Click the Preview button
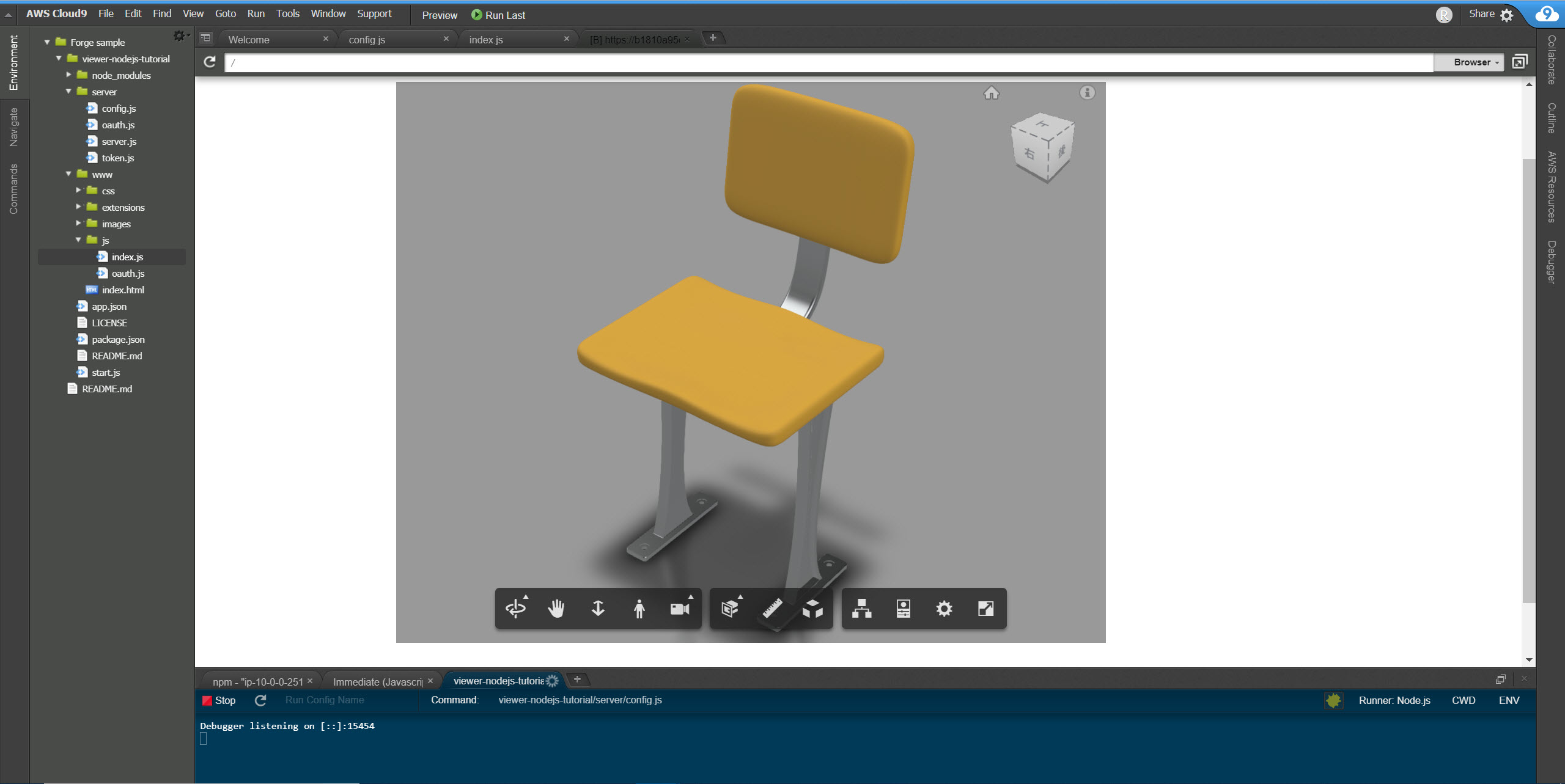Viewport: 1565px width, 784px height. 440,15
